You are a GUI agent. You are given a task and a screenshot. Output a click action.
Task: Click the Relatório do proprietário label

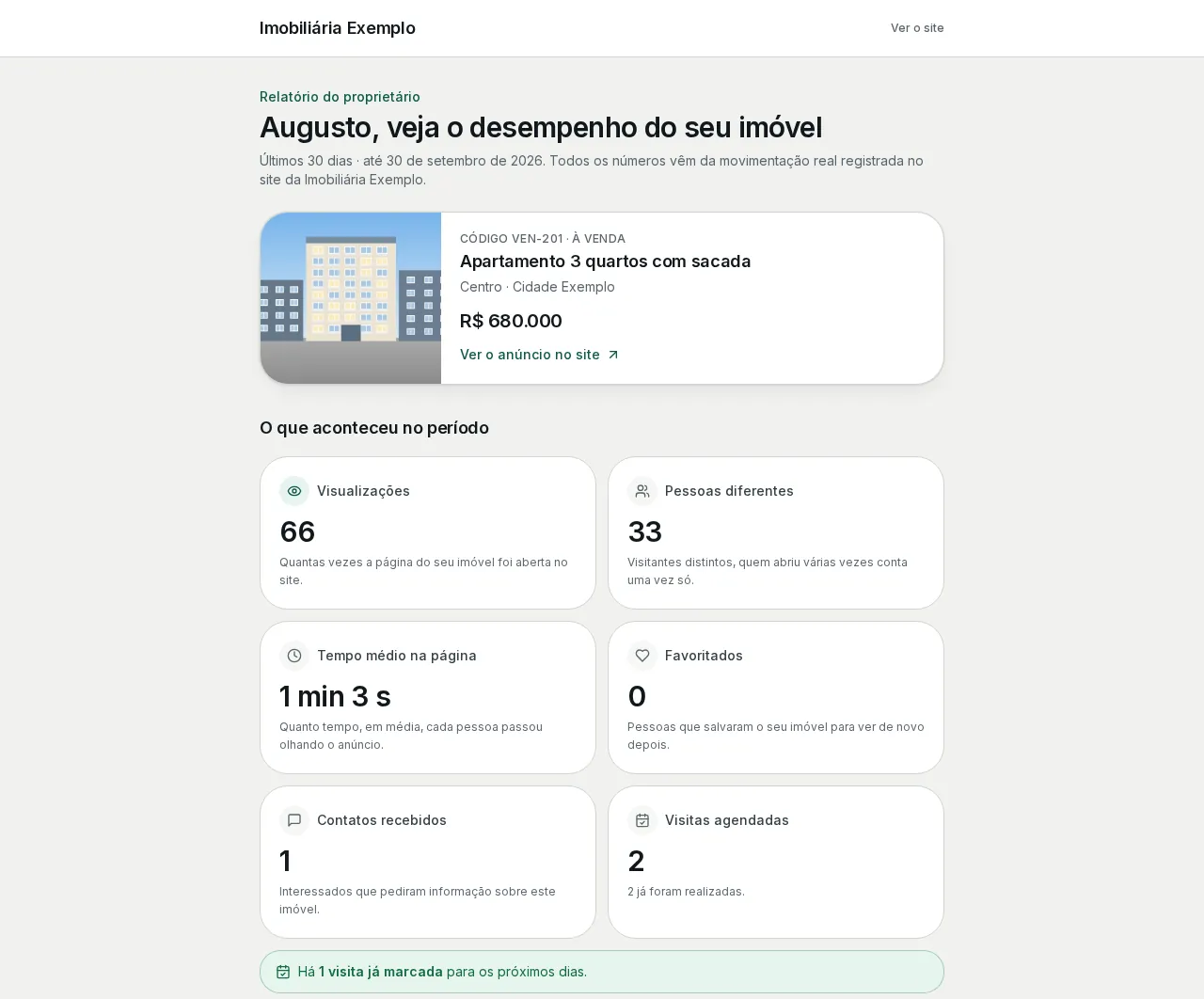point(340,97)
